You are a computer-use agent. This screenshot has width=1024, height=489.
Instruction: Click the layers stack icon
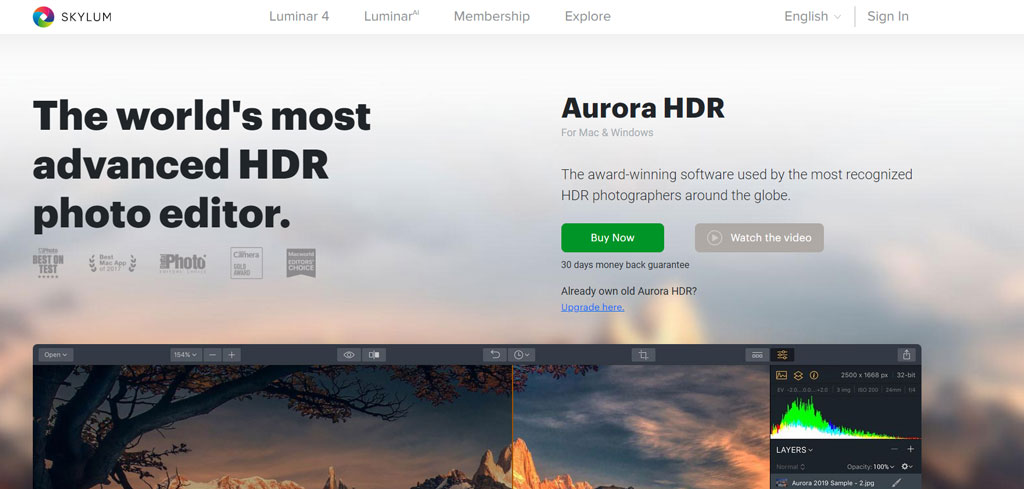798,375
